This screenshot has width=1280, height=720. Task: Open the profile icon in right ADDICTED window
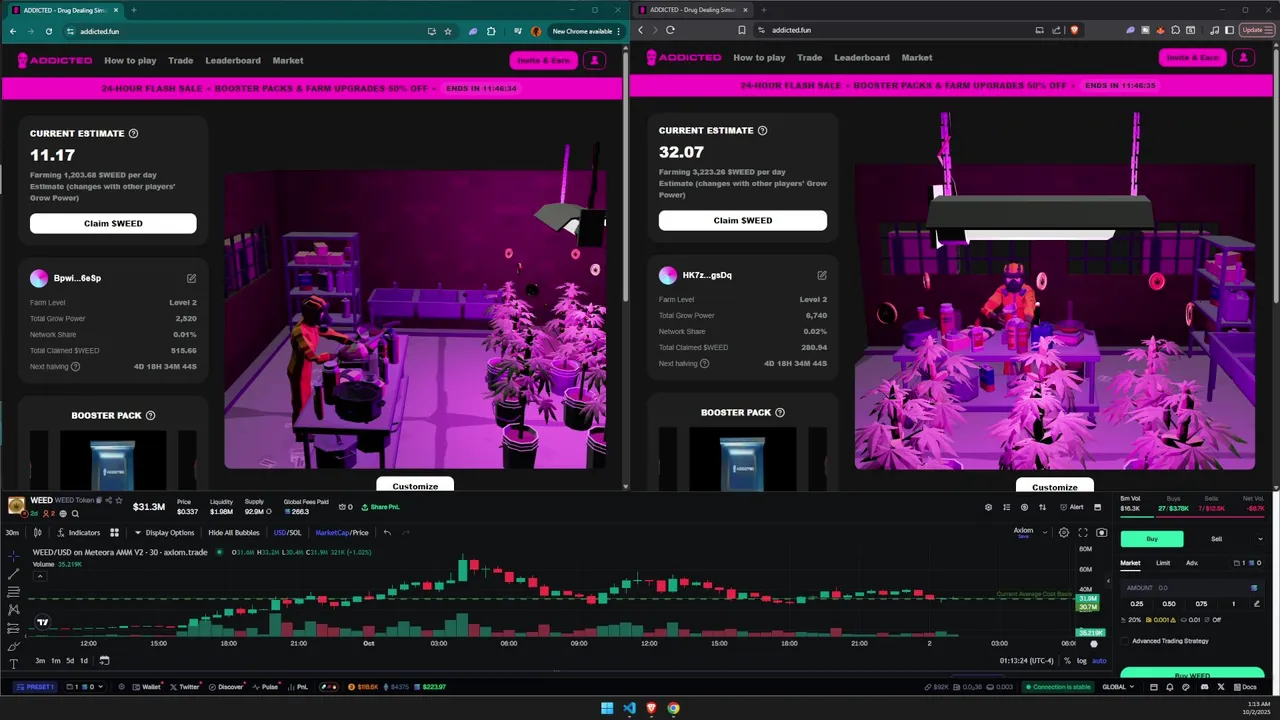[x=1243, y=57]
